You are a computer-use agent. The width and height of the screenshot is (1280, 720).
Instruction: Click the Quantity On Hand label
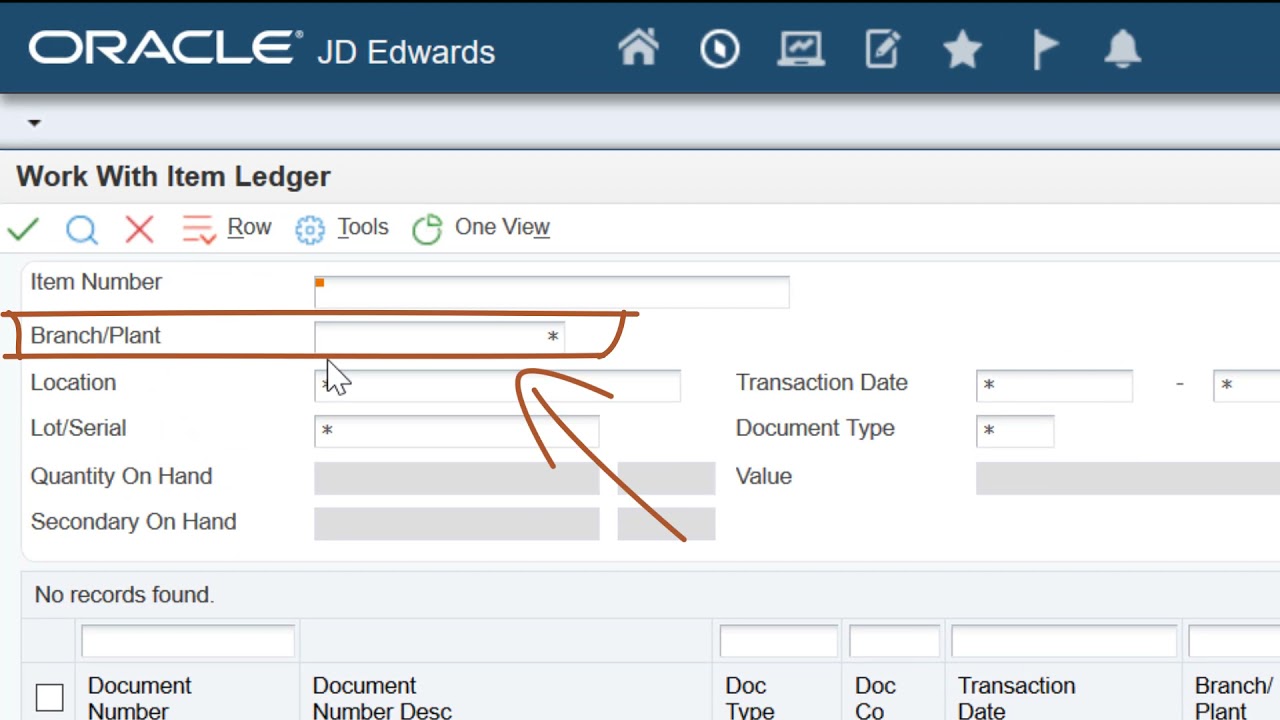pos(121,476)
